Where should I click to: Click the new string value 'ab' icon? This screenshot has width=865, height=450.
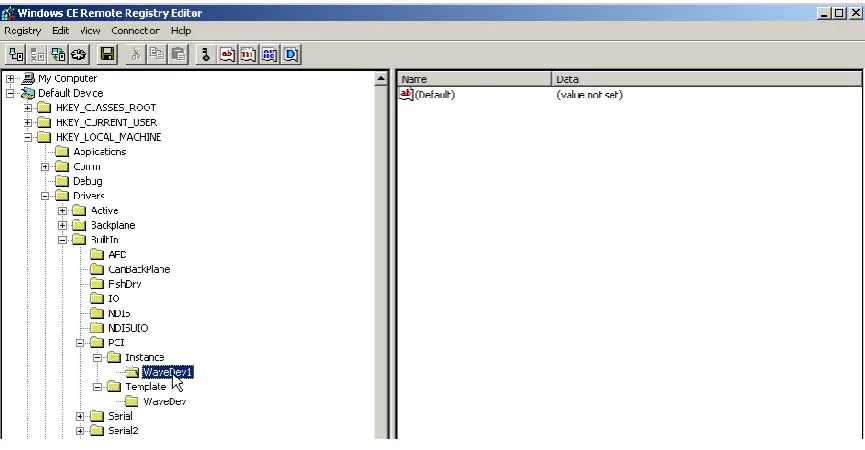[x=227, y=54]
